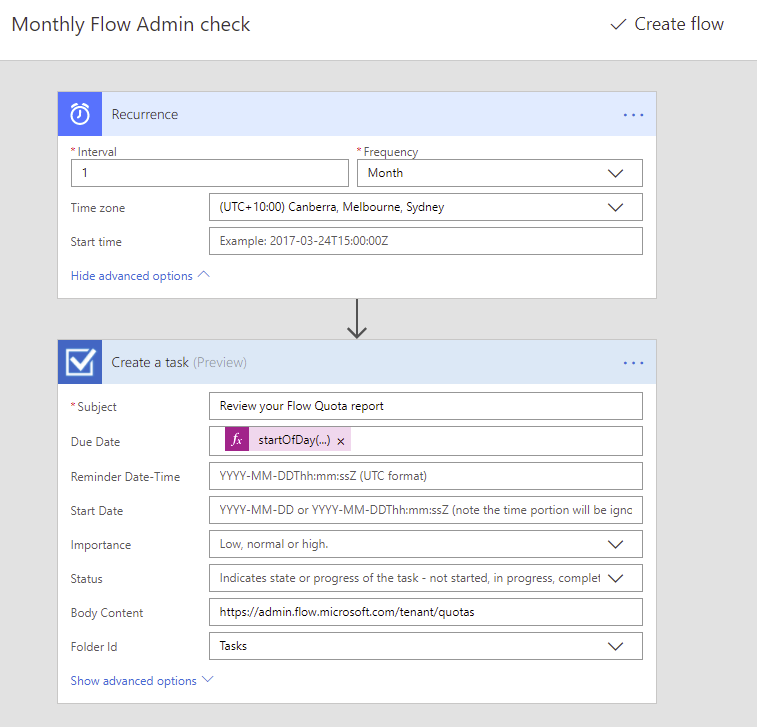
Task: Open the Time zone dropdown
Action: click(425, 207)
